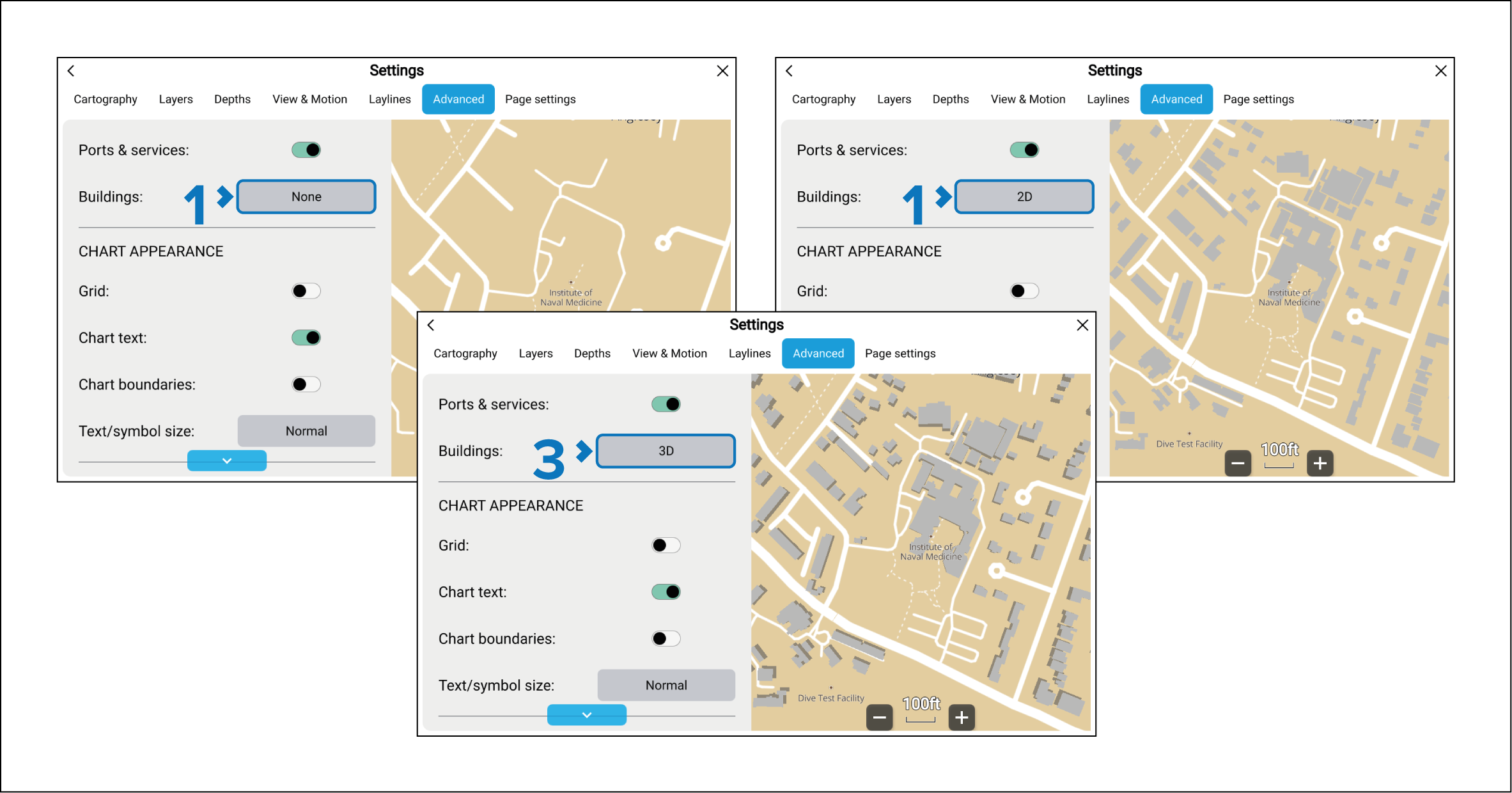Click back arrow in right Settings window
The height and width of the screenshot is (793, 1512).
pos(789,71)
